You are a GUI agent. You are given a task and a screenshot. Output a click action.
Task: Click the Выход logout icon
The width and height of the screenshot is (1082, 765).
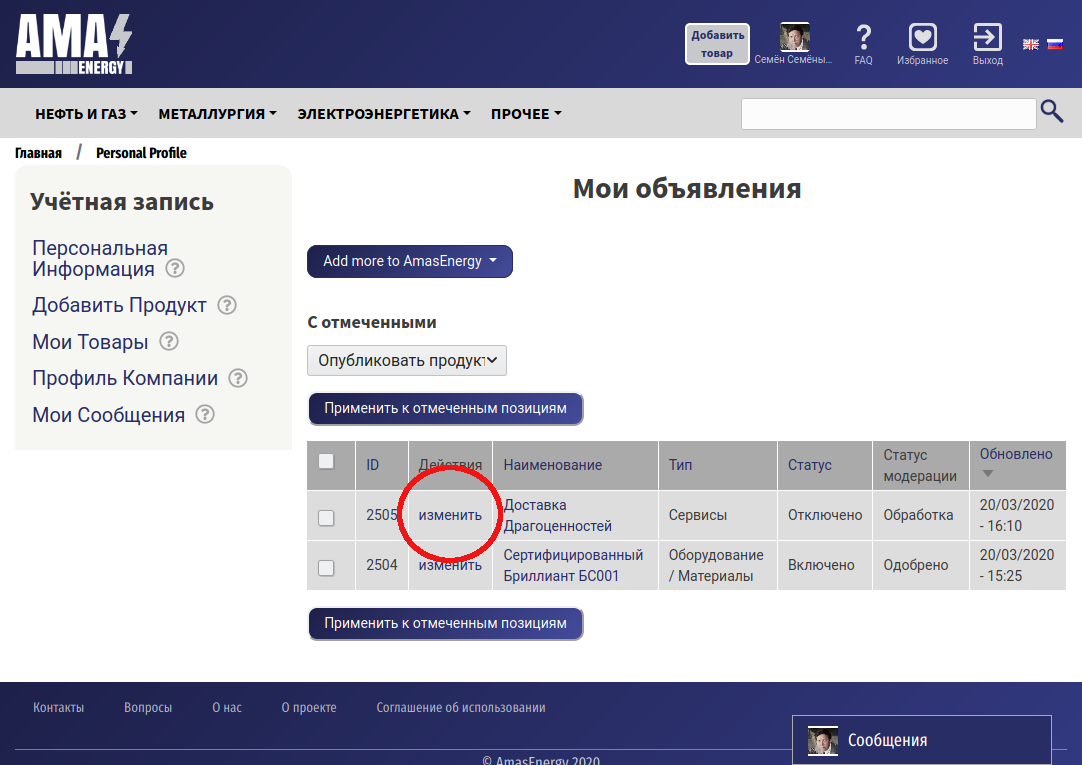pos(987,38)
